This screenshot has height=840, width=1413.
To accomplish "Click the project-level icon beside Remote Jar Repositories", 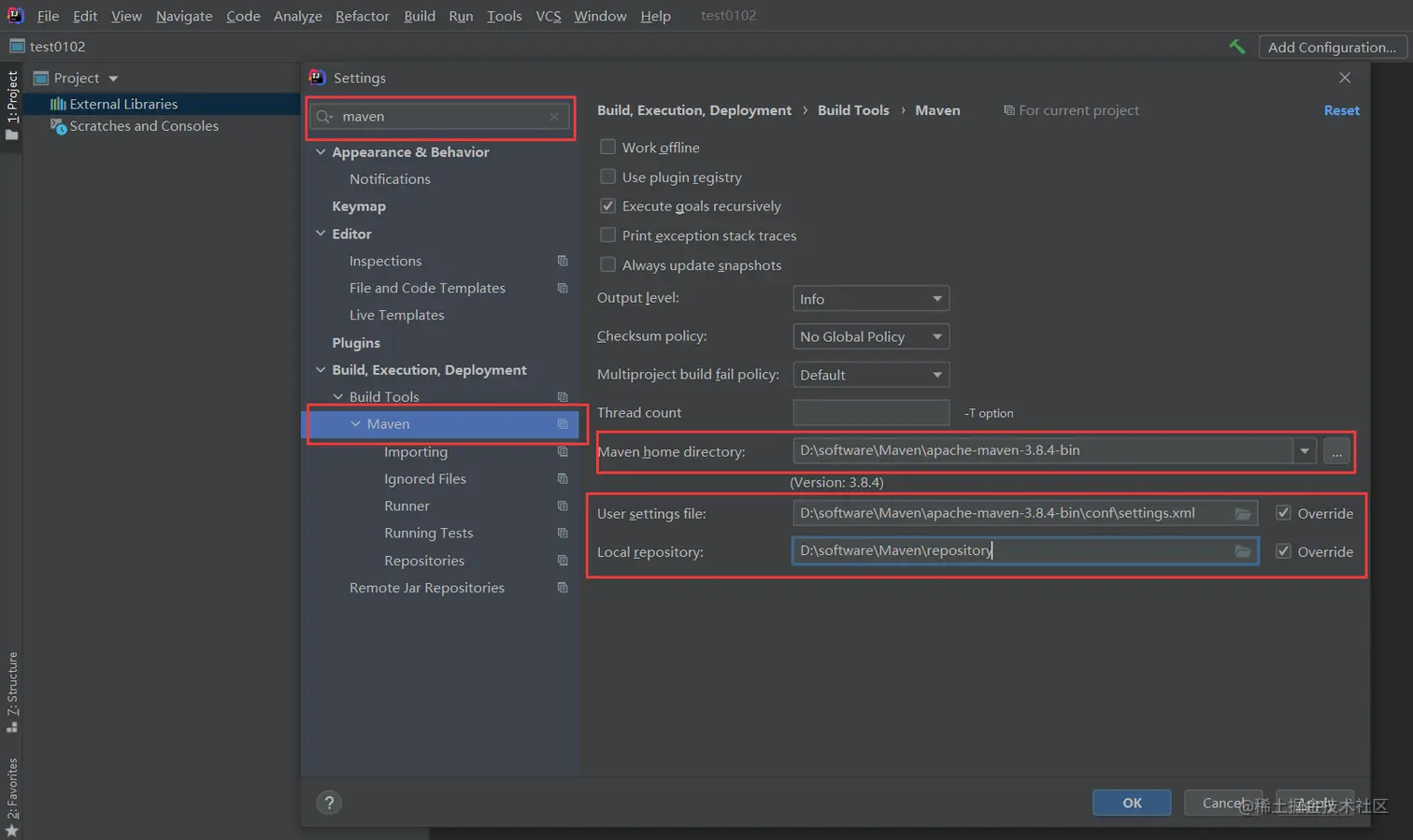I will pos(563,588).
